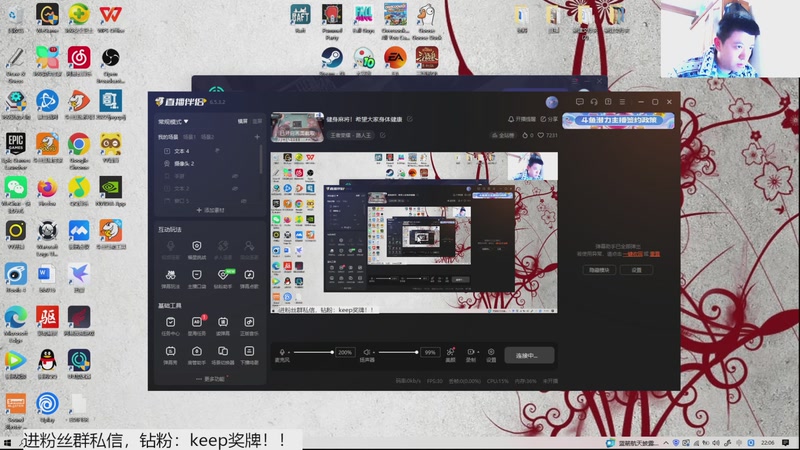Open message bubble icon in title bar
Screen dimensions: 800x450
[x=580, y=102]
